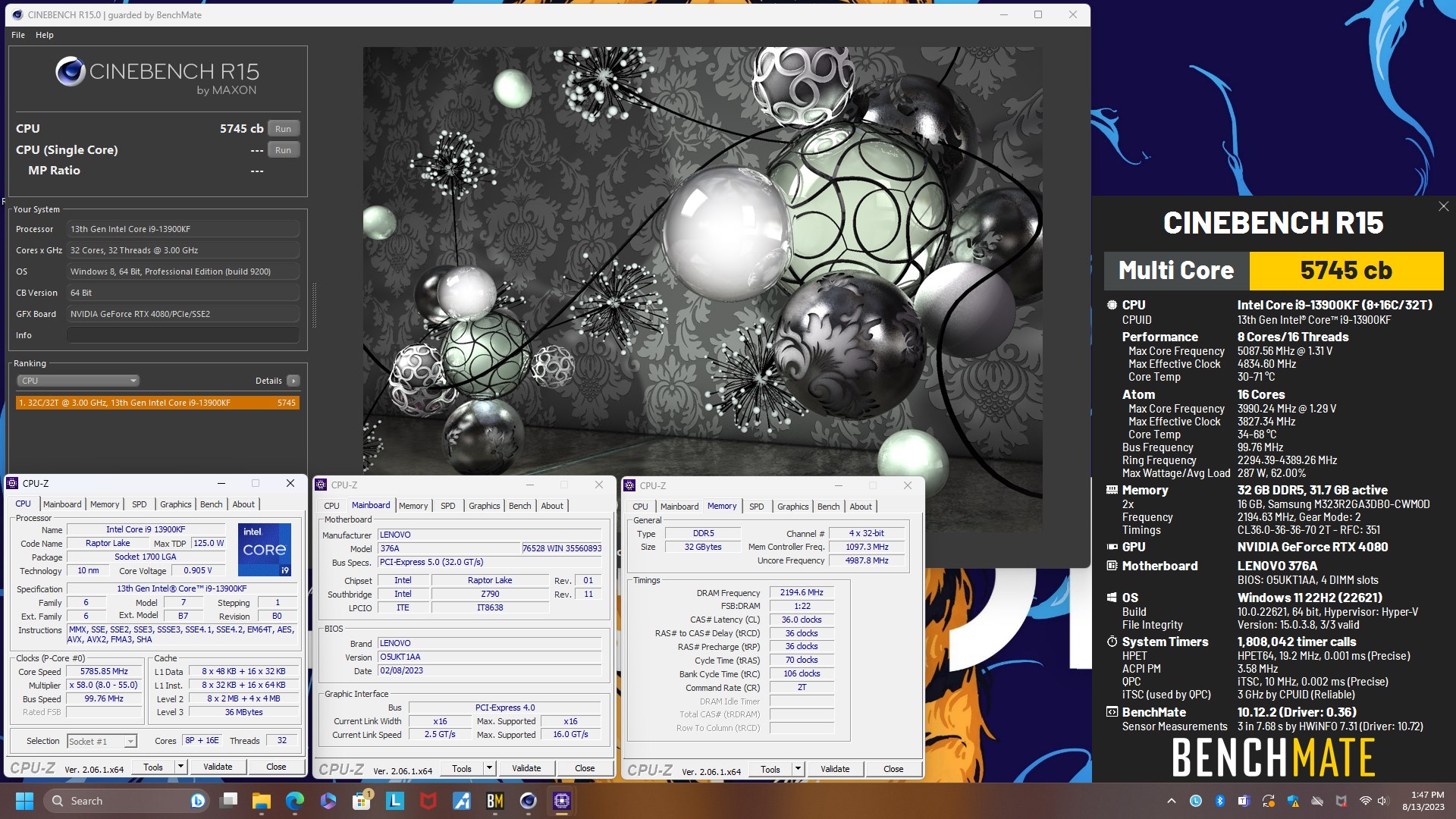Open Mainboard tab in left CPU-Z window
This screenshot has width=1456, height=819.
click(62, 504)
